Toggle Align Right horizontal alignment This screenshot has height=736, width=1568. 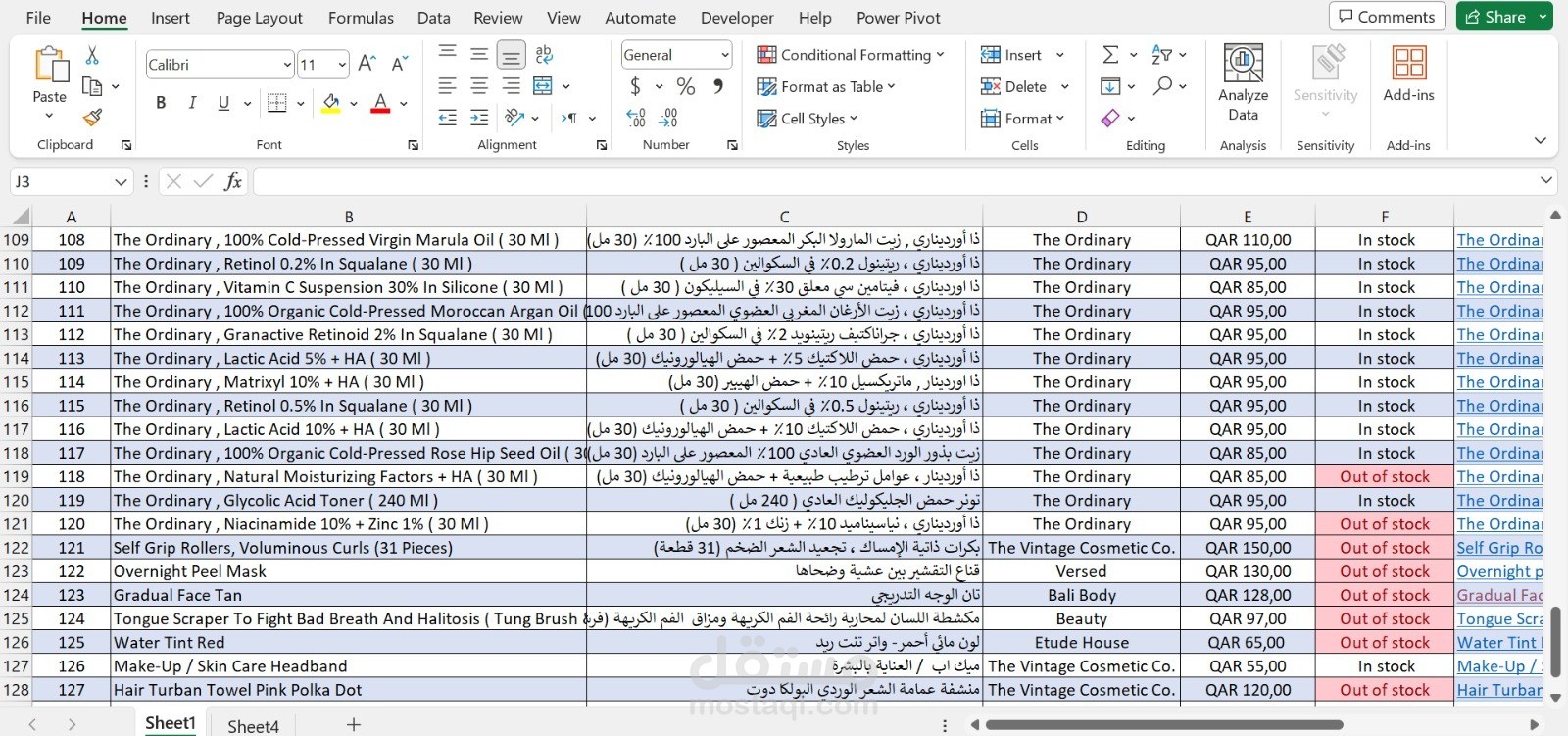511,86
